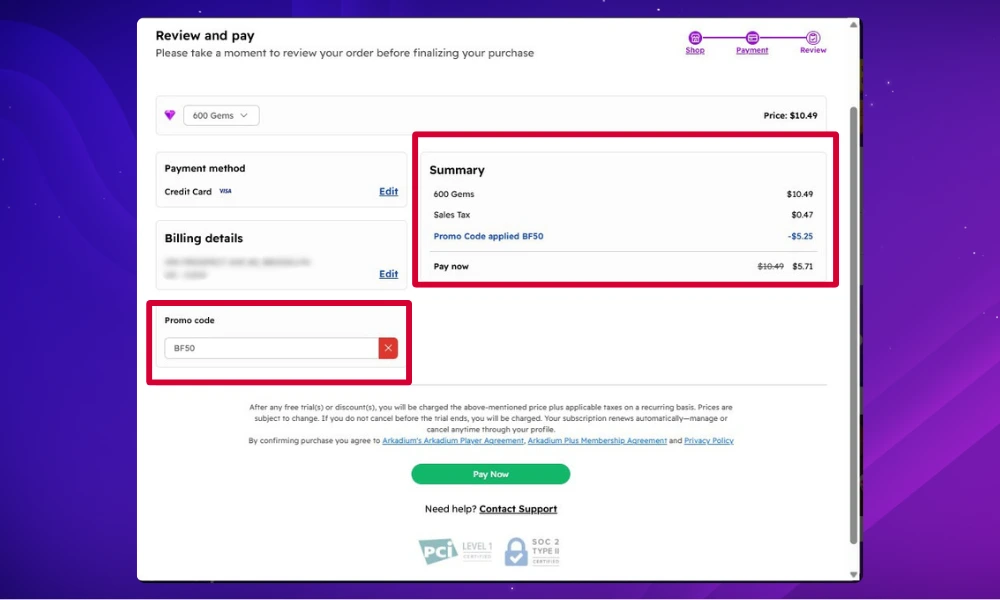The width and height of the screenshot is (1000, 600).
Task: Select the Payment step label
Action: coord(752,50)
